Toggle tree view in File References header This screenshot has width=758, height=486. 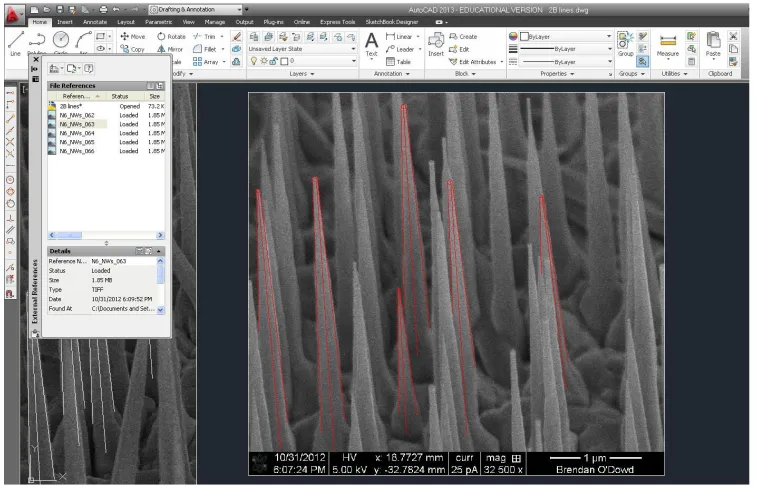pos(160,86)
